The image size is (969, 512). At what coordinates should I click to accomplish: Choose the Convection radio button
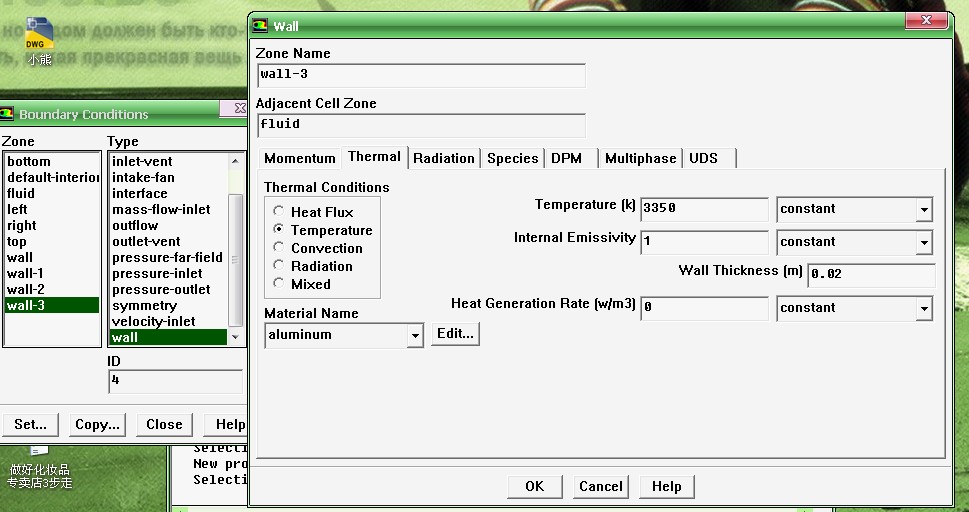pyautogui.click(x=279, y=248)
